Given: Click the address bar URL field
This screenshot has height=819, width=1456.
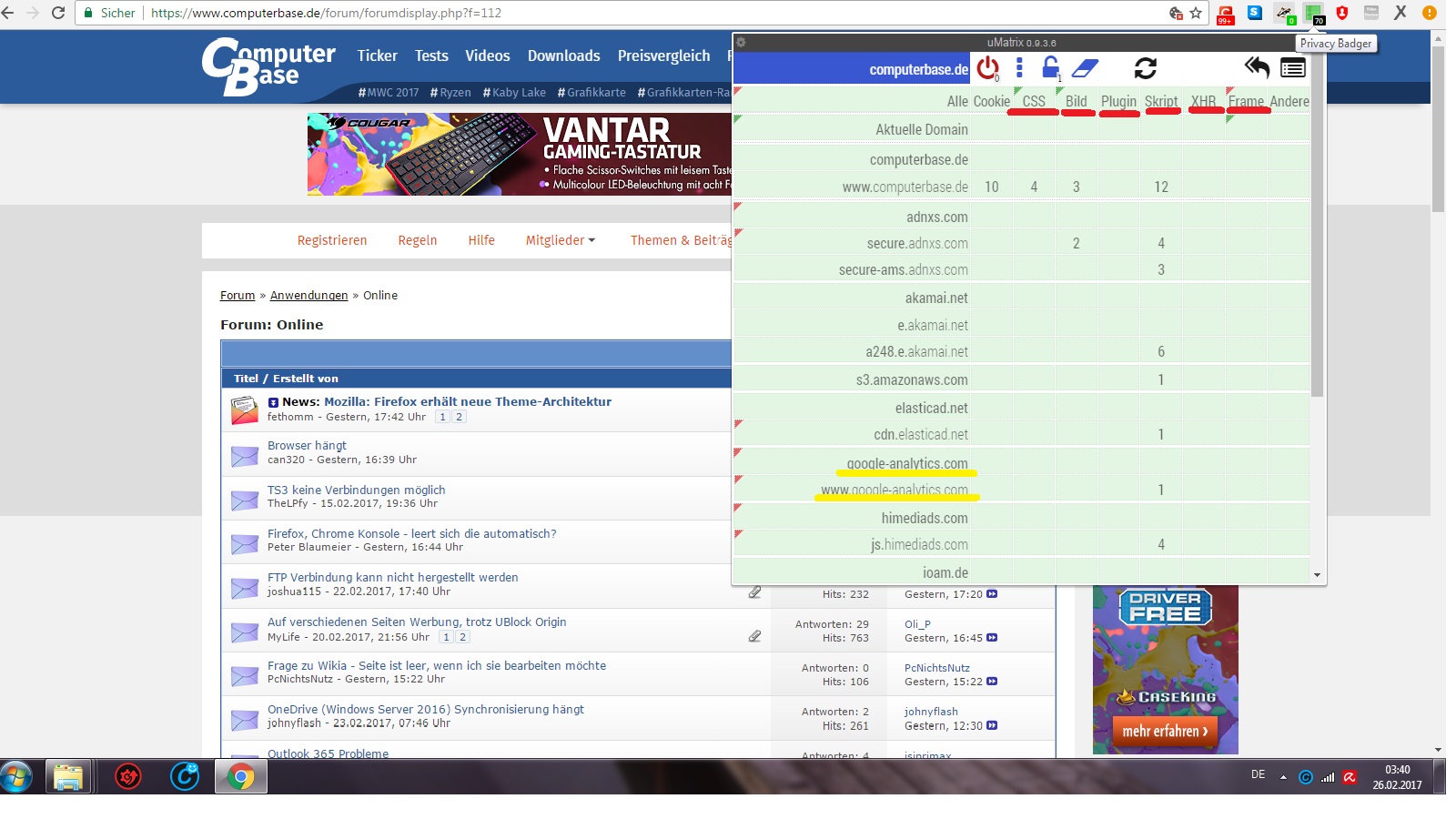Looking at the screenshot, I should [x=655, y=13].
